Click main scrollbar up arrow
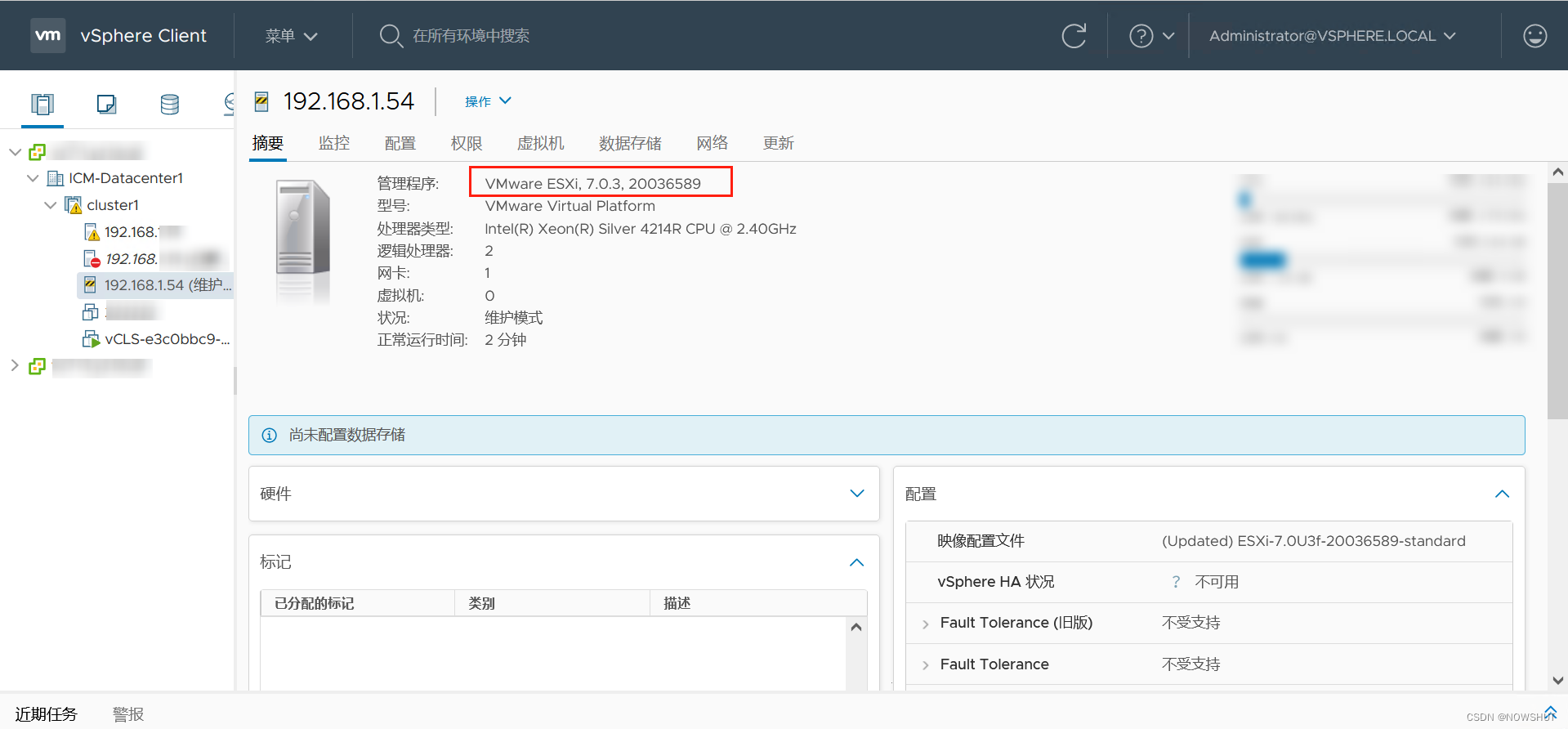Viewport: 1568px width, 729px height. pos(1557,172)
